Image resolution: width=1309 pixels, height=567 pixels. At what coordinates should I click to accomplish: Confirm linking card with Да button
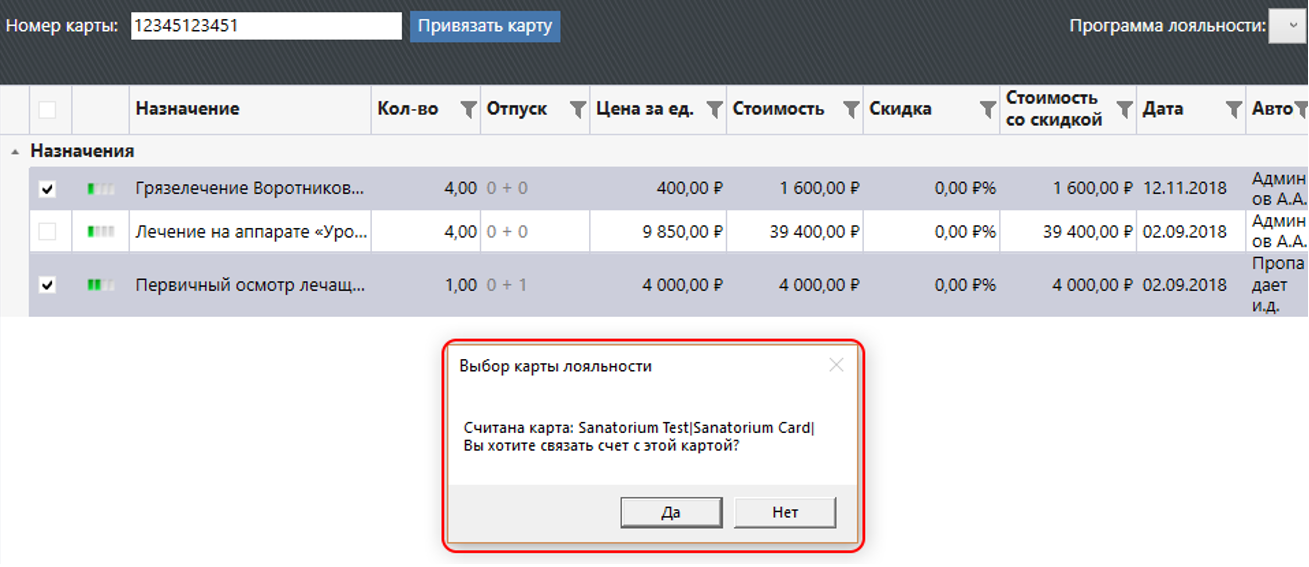click(671, 513)
